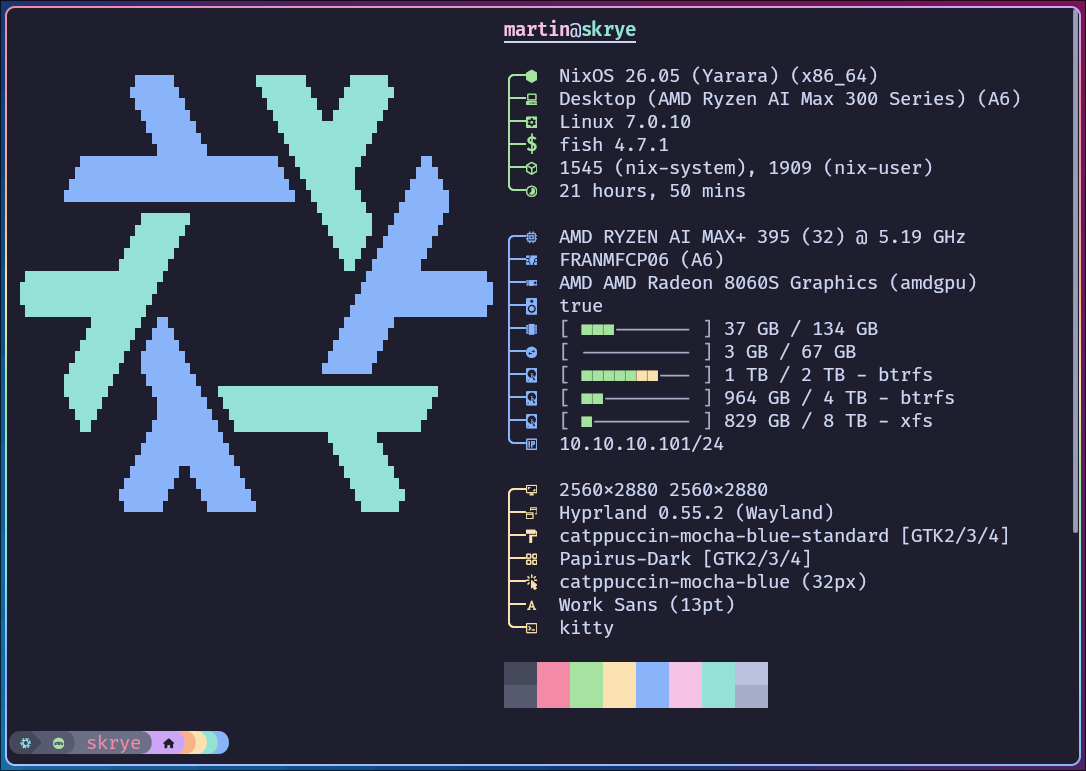Click the speaker icon beside true
The height and width of the screenshot is (771, 1086).
coord(531,306)
